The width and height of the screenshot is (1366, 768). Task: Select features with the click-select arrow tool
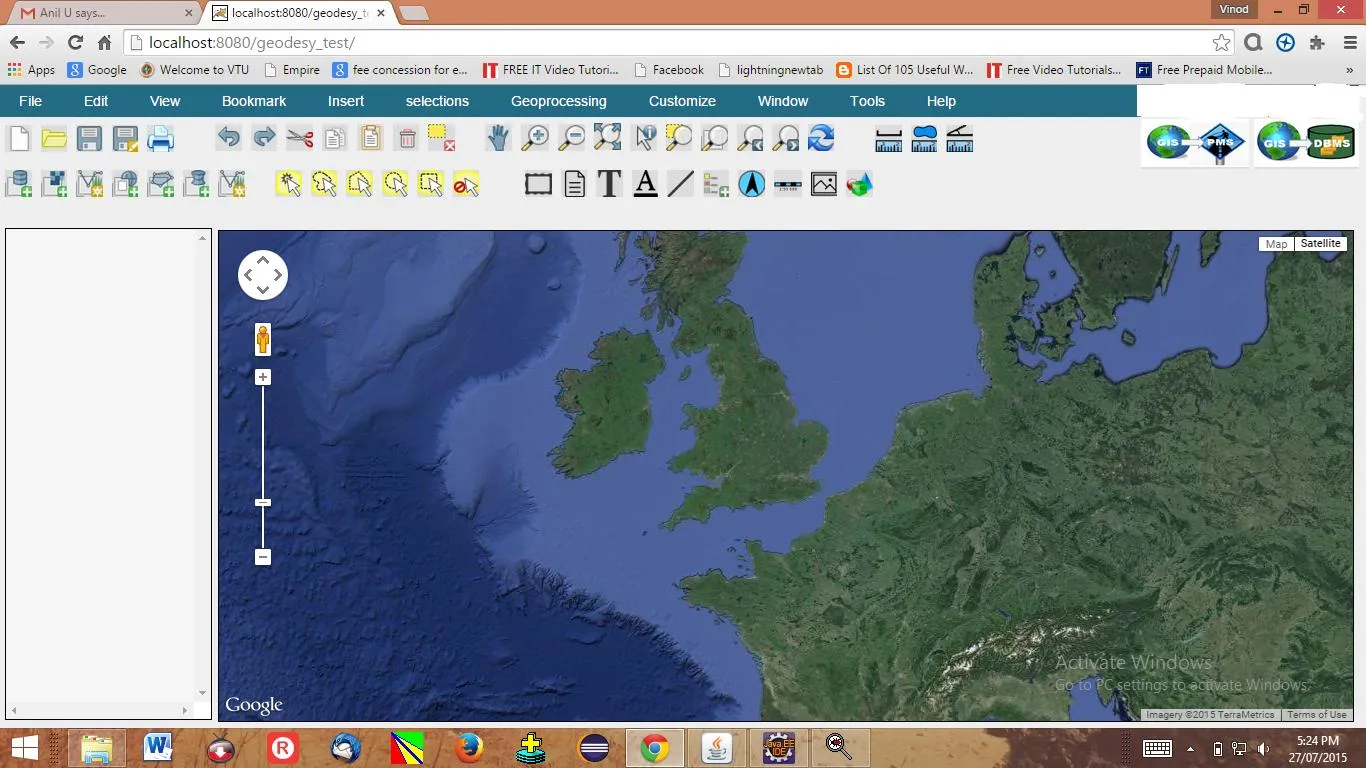pyautogui.click(x=289, y=184)
